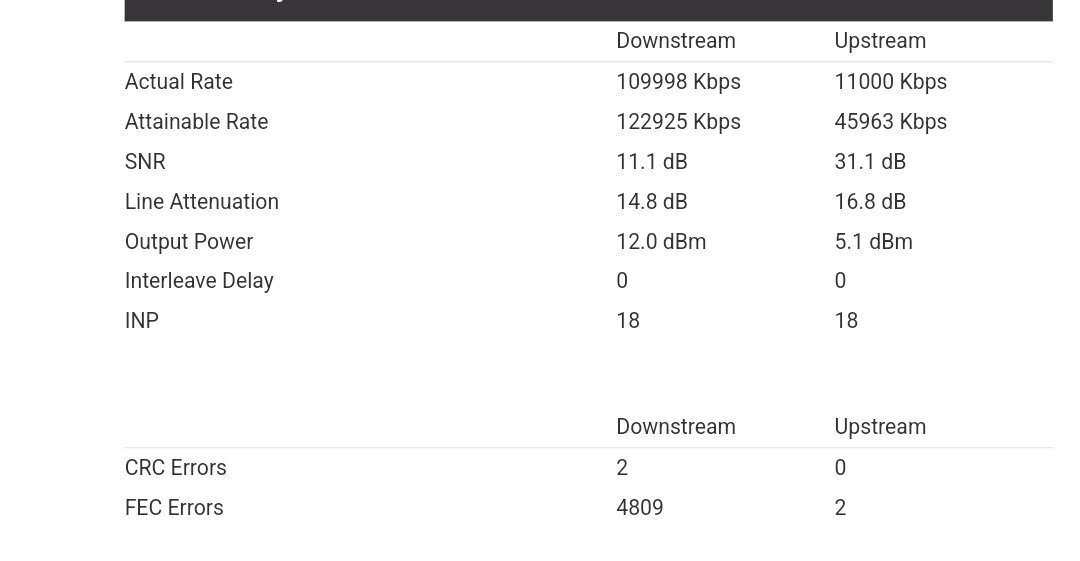Select upstream attainable rate 45963 Kbps
The width and height of the screenshot is (1080, 561).
[891, 121]
